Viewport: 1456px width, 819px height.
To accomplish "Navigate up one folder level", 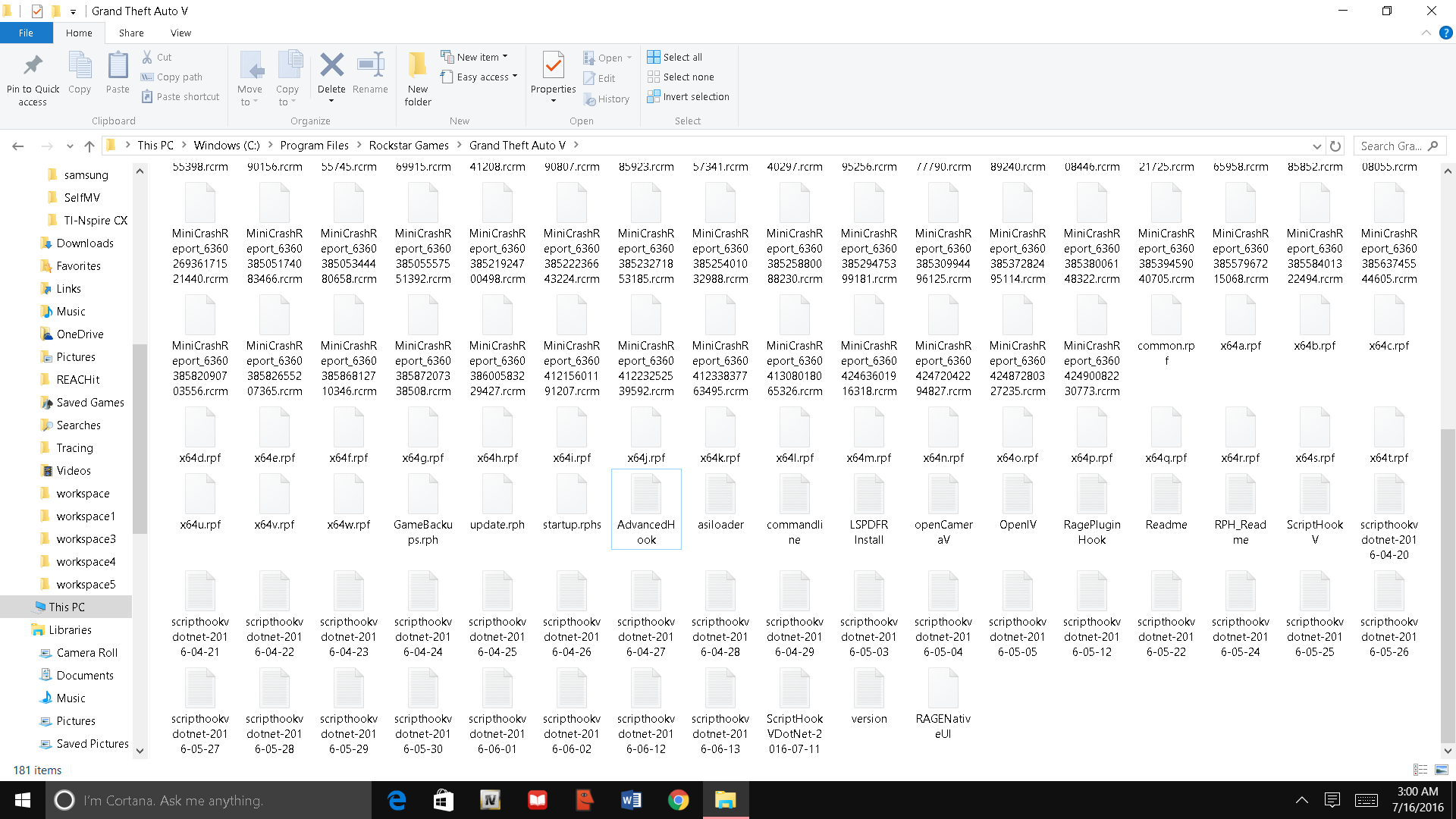I will [x=89, y=146].
